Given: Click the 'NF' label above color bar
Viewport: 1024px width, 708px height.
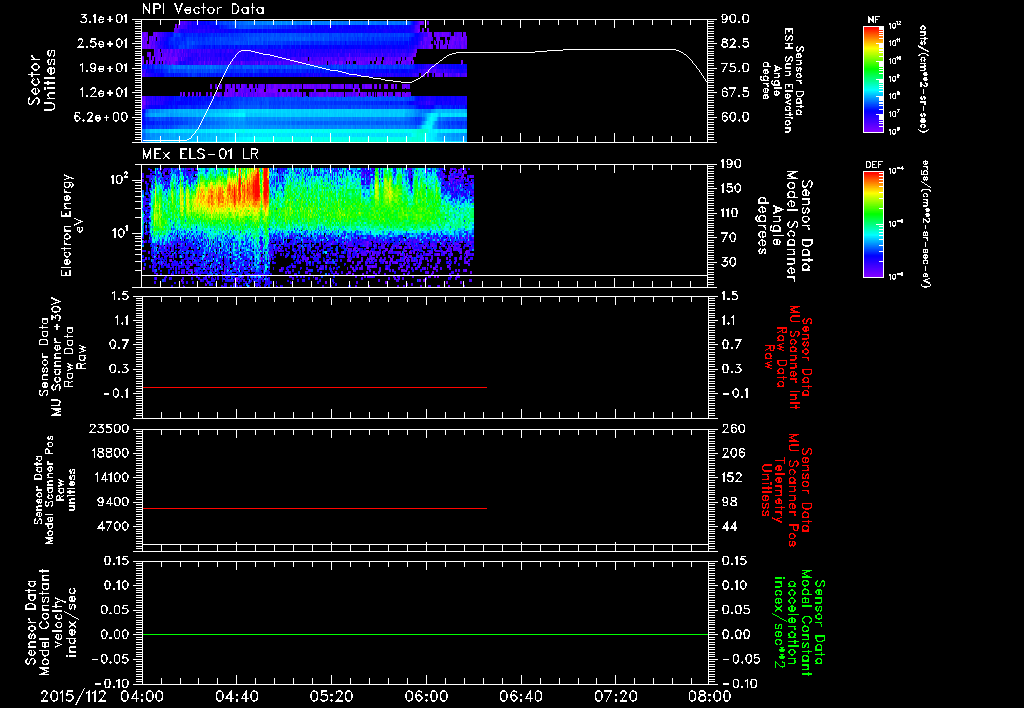Looking at the screenshot, I should (x=873, y=20).
